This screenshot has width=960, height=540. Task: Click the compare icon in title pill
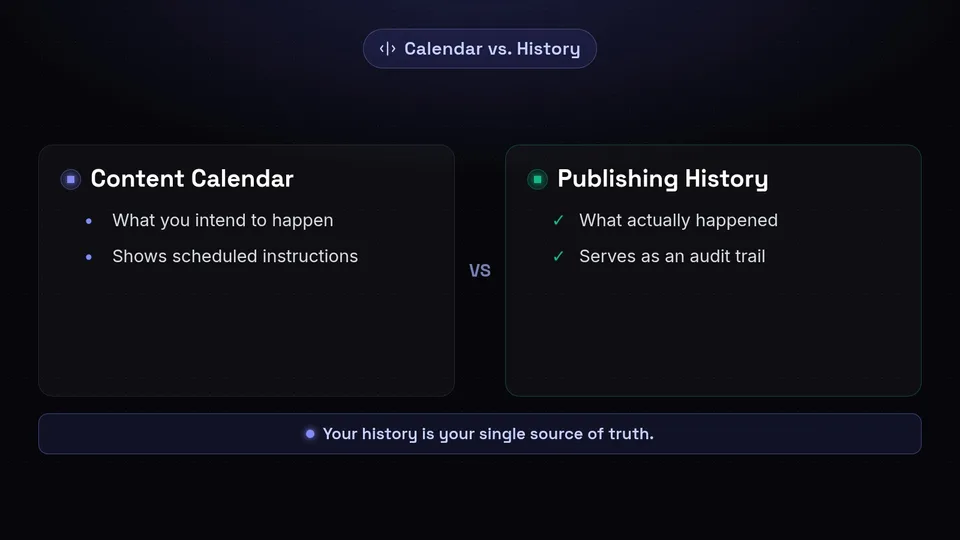point(388,48)
